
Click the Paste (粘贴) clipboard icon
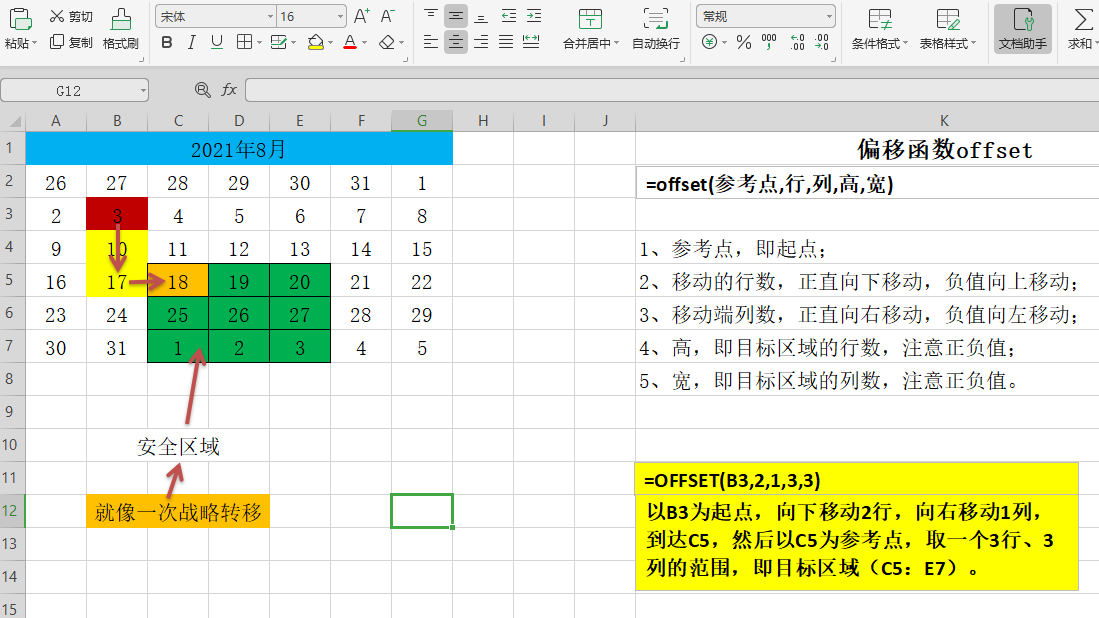coord(20,19)
